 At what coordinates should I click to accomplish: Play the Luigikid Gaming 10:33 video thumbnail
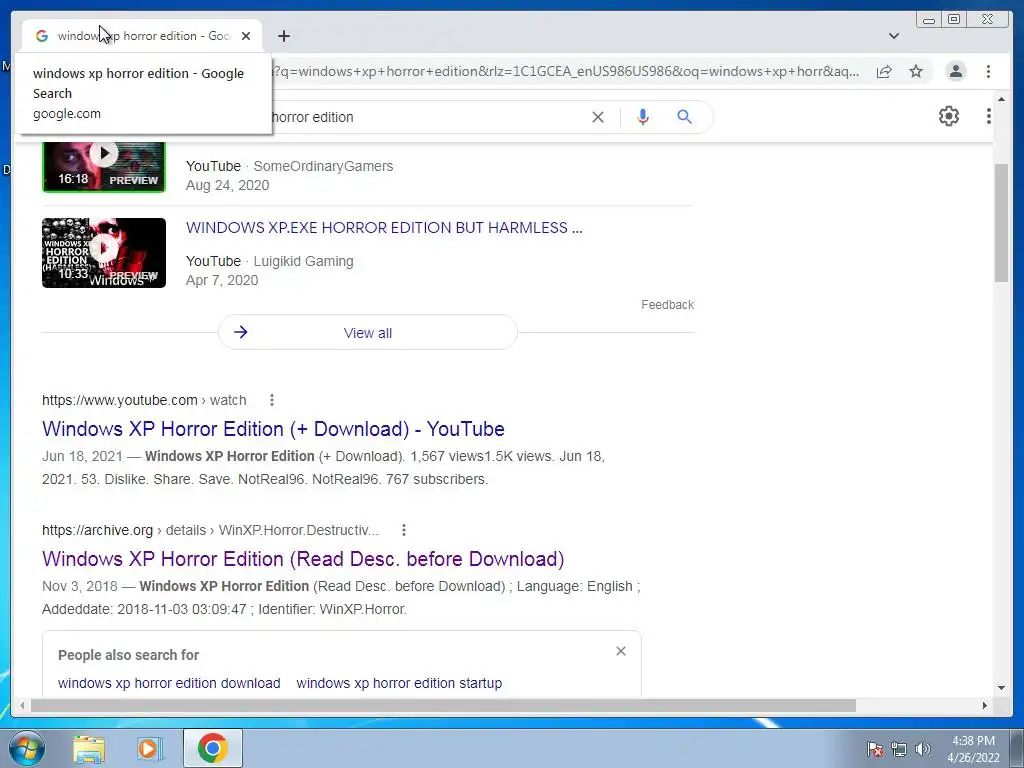[x=104, y=253]
